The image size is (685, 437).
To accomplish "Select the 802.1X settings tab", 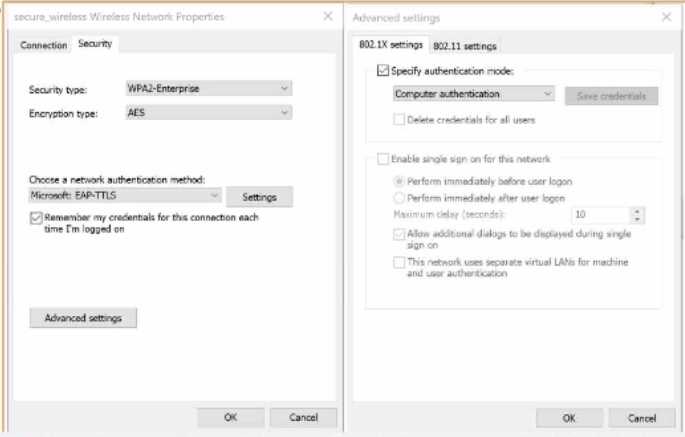I will click(392, 46).
